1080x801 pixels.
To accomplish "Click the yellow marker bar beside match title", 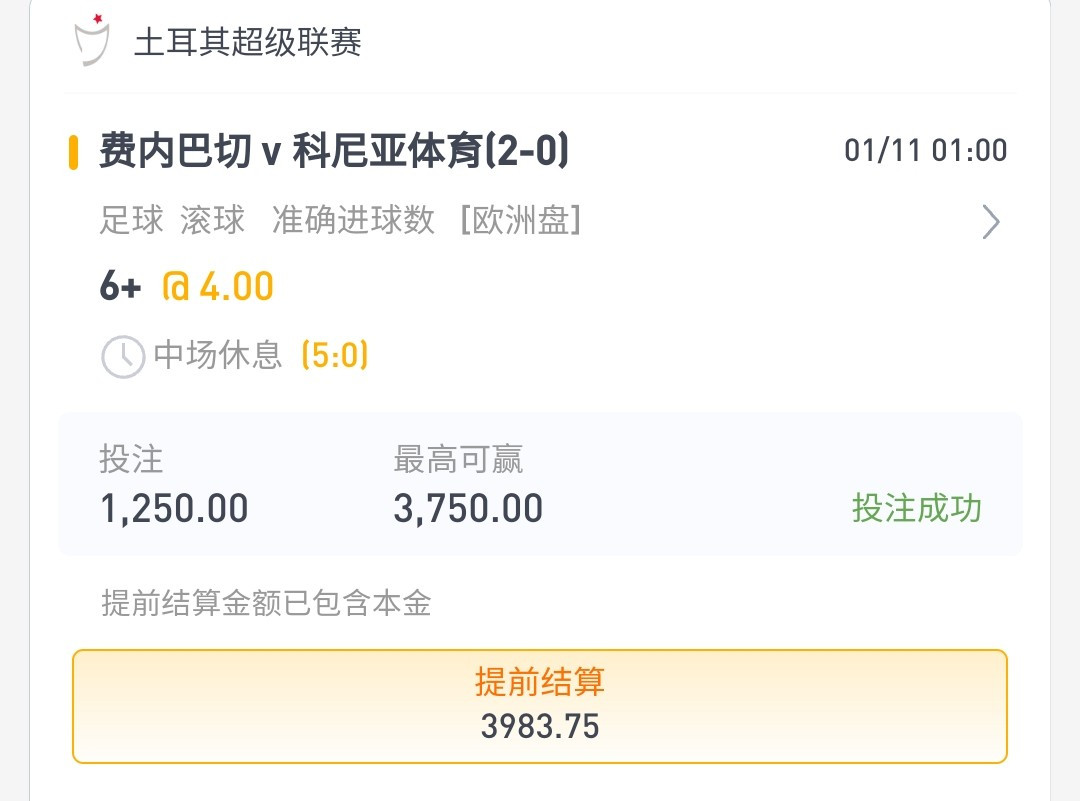I will click(x=73, y=152).
